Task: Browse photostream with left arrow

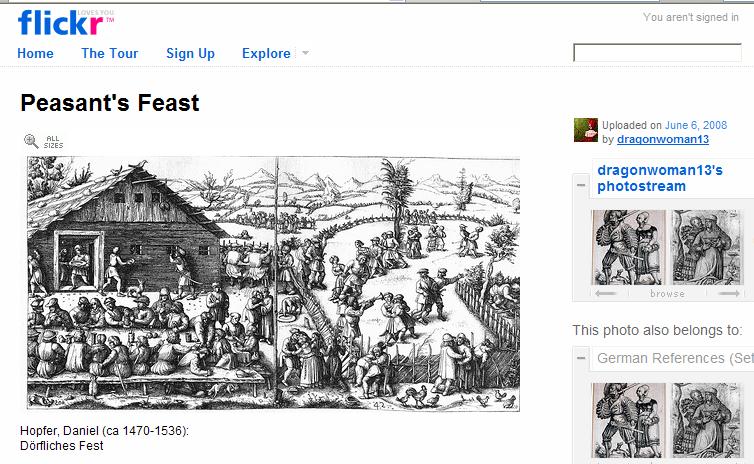Action: point(605,293)
